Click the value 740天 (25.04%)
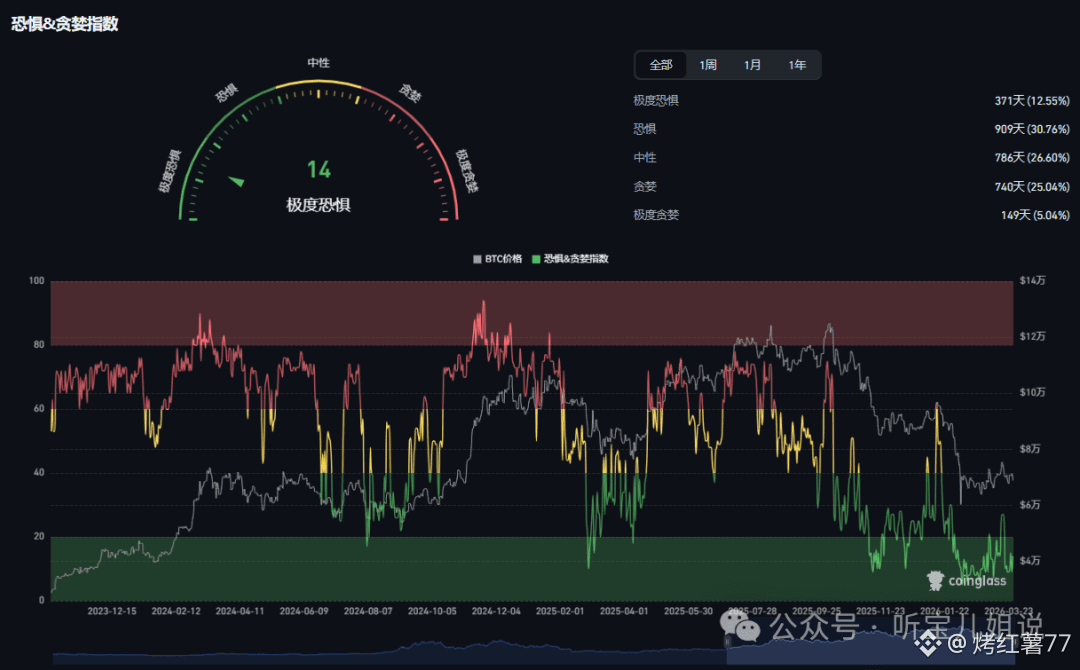Screen dimensions: 1080x670 pos(1032,187)
